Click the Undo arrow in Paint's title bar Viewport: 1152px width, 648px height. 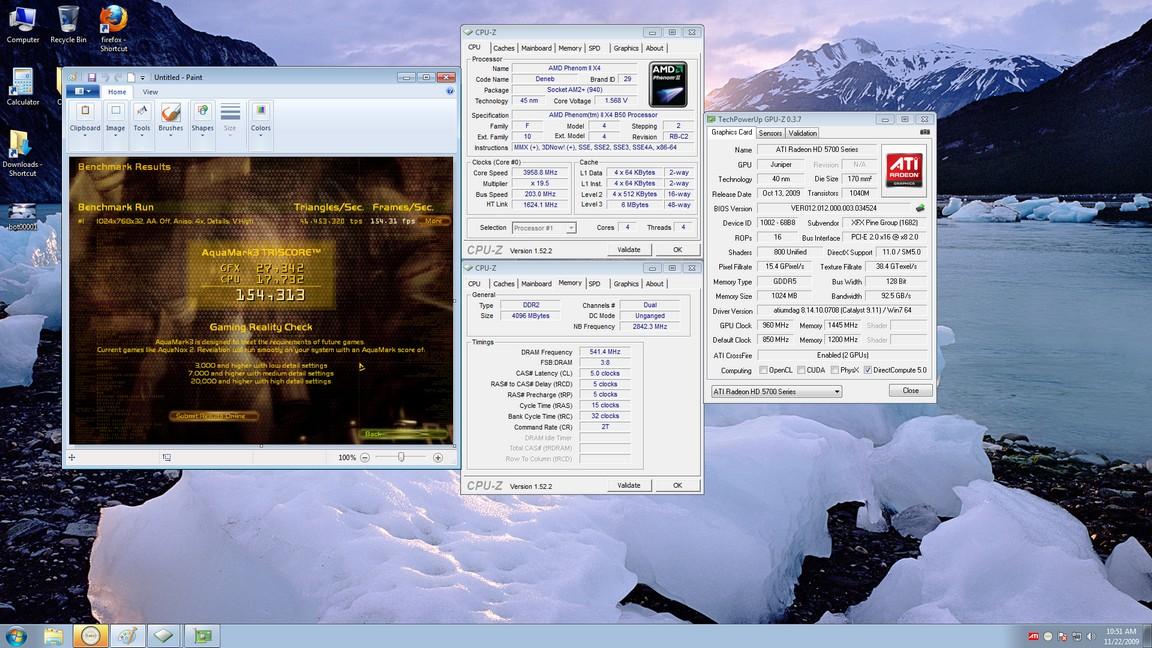click(105, 77)
